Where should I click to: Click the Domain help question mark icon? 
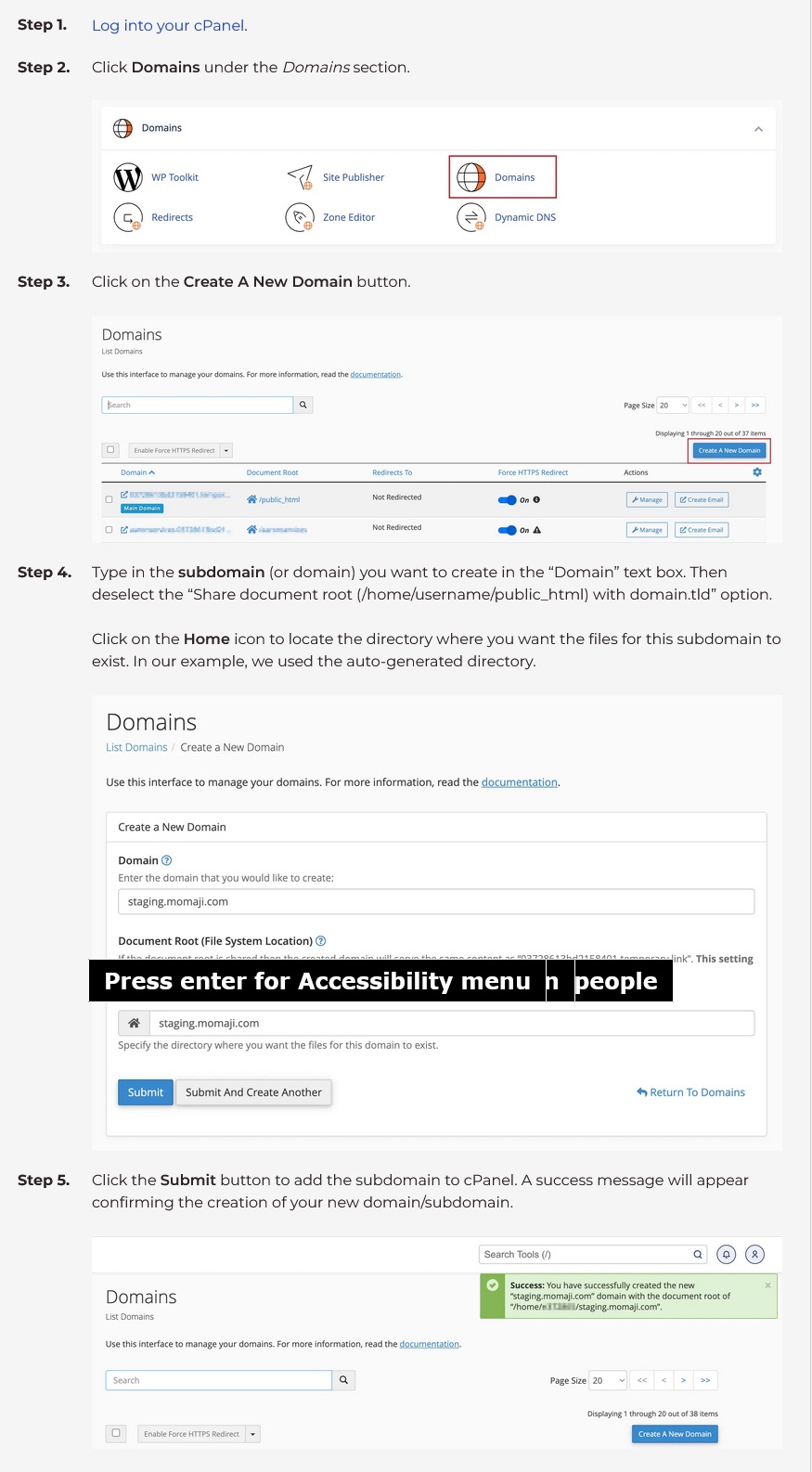165,859
